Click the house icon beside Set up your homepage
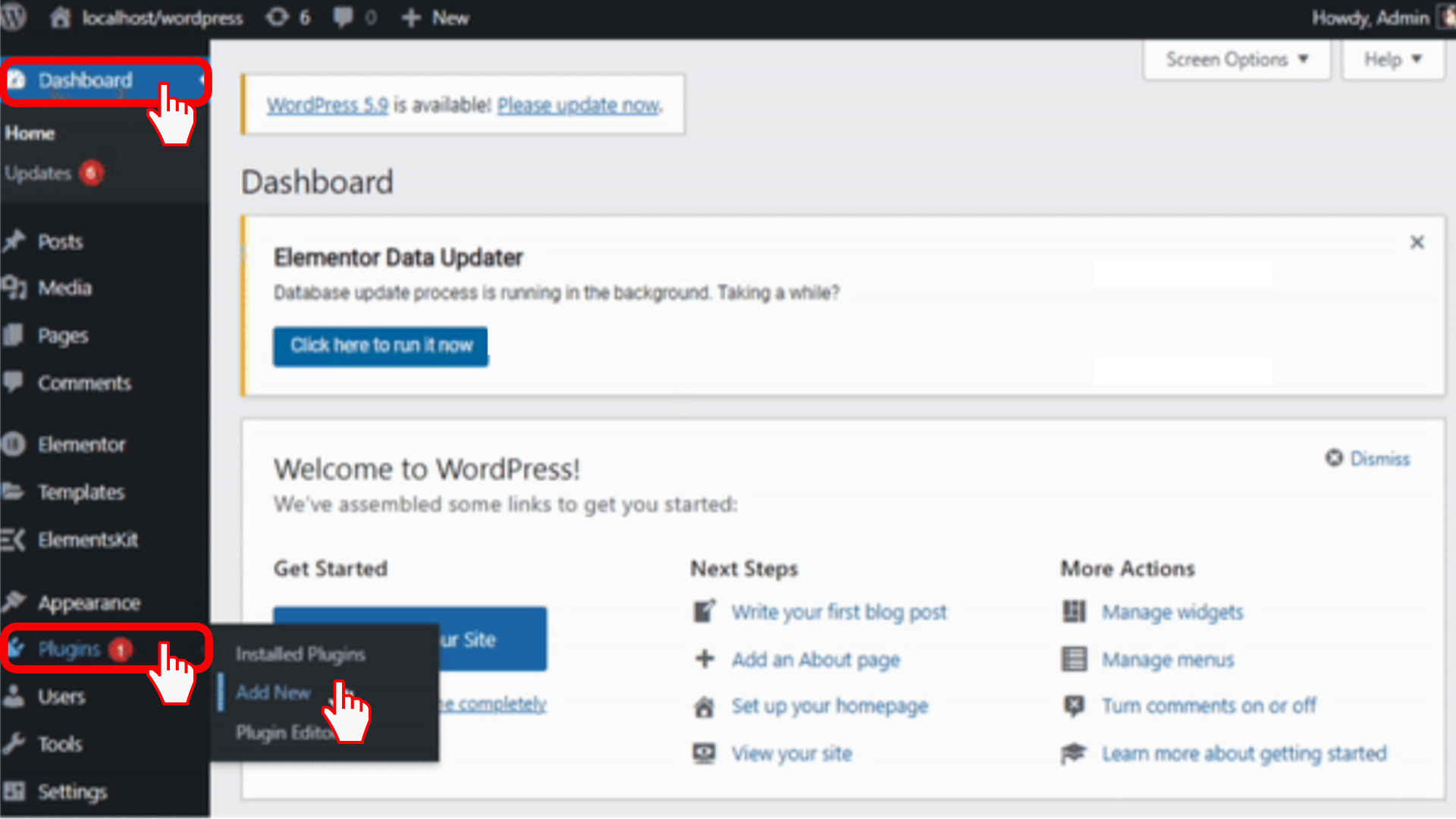The image size is (1456, 819). tap(704, 706)
